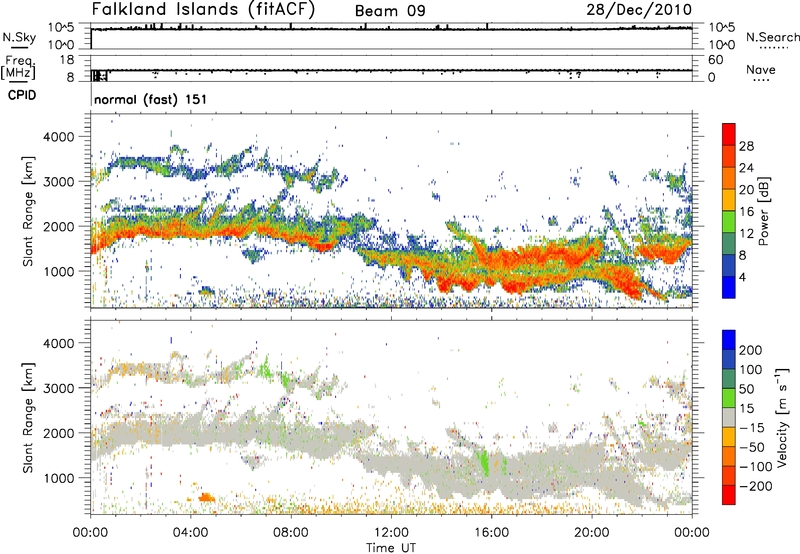Click the '12:00' time axis tick label
This screenshot has width=800, height=554.
point(391,533)
